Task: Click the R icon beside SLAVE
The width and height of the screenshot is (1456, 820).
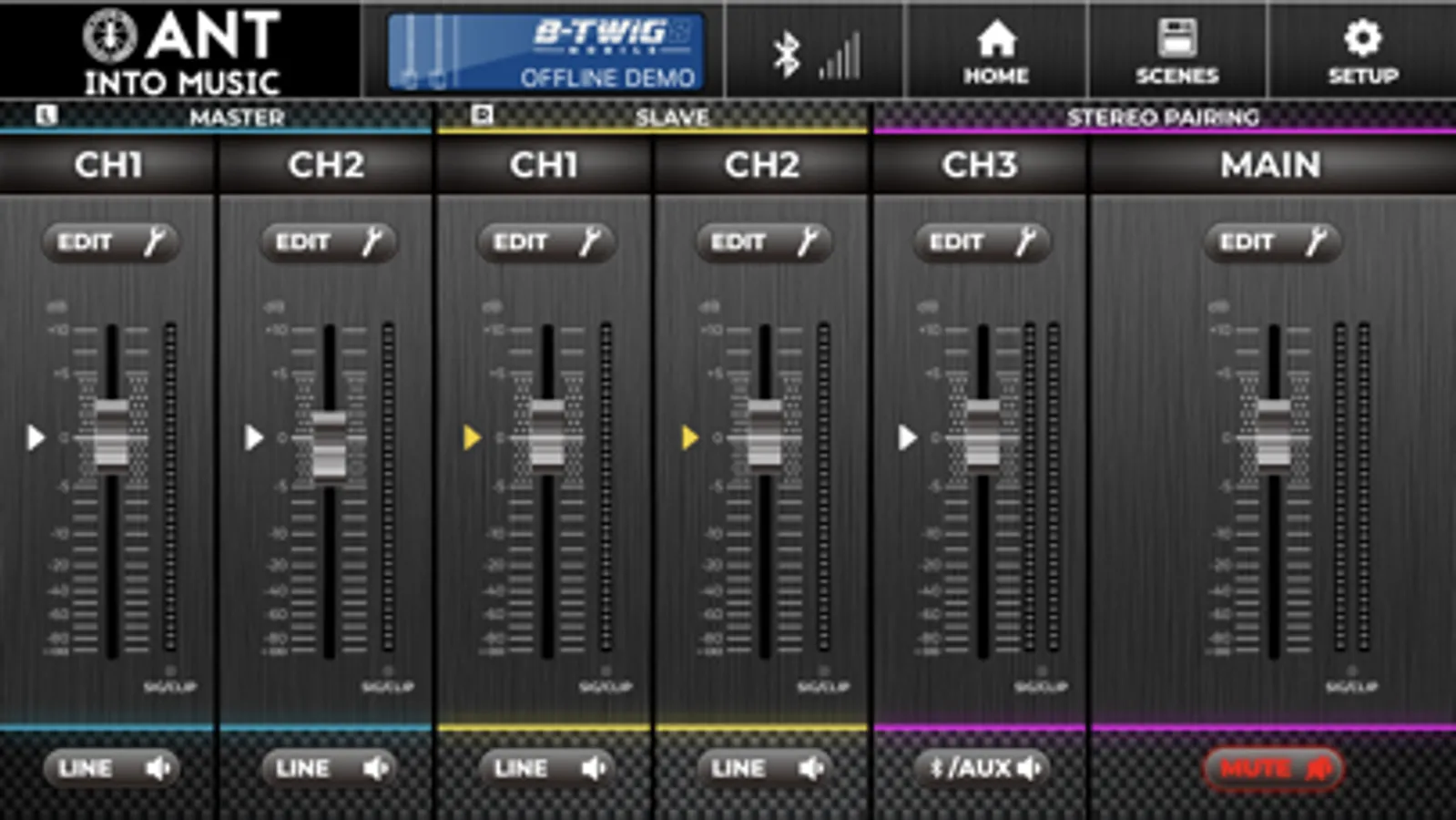Action: tap(483, 115)
